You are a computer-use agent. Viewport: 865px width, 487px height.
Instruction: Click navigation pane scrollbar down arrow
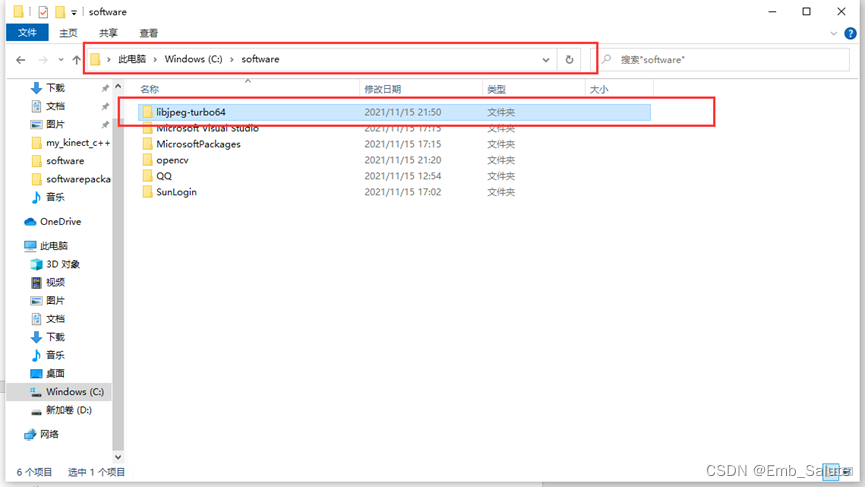(118, 457)
